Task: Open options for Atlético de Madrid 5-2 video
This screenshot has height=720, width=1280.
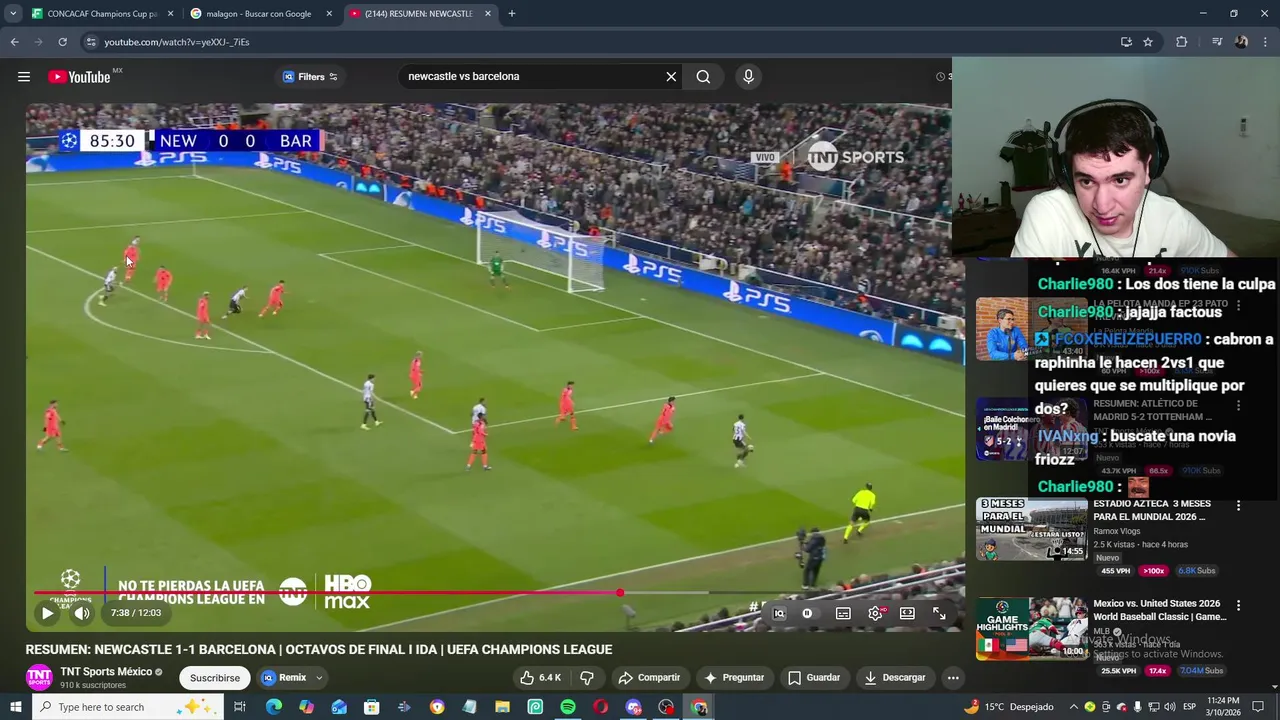Action: click(x=1238, y=406)
